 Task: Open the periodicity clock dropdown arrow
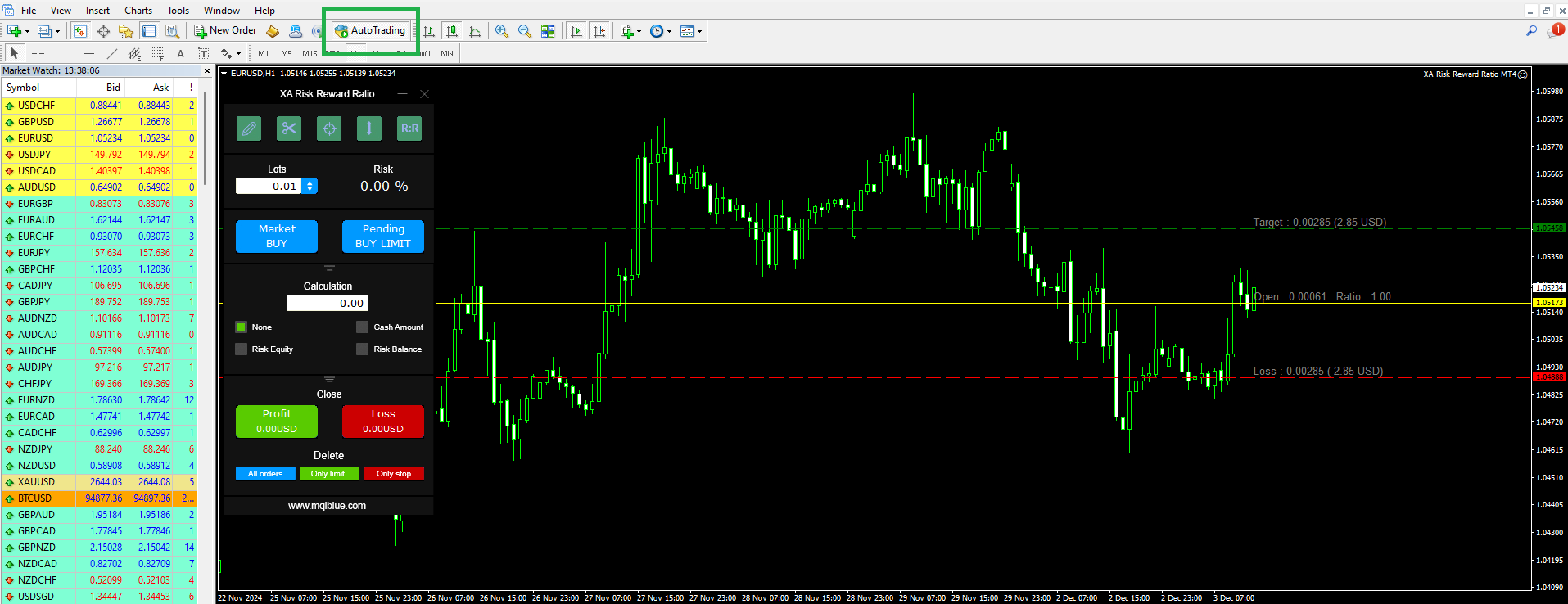pos(669,31)
